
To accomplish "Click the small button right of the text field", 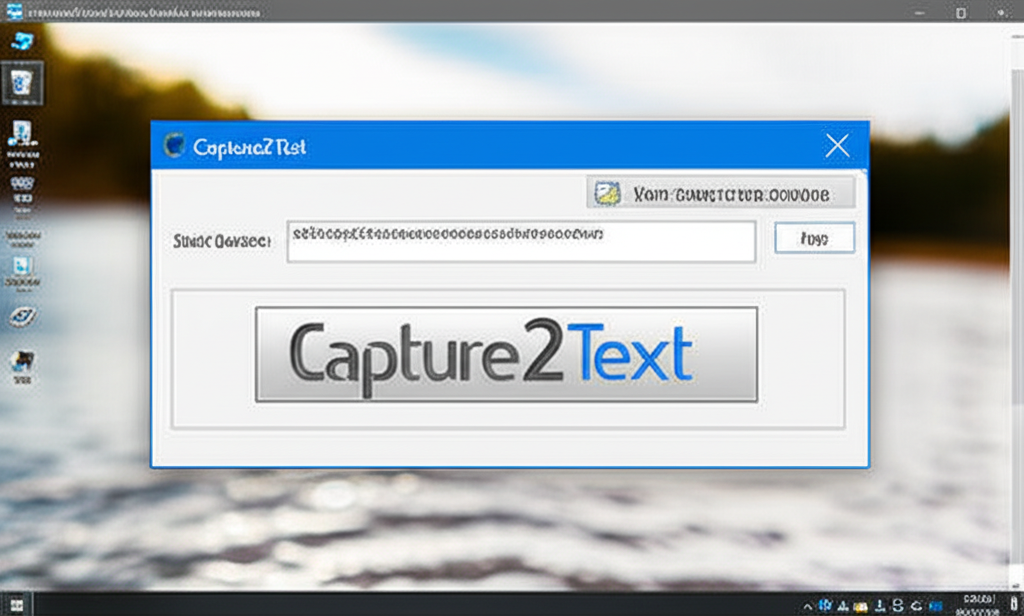I will [814, 238].
